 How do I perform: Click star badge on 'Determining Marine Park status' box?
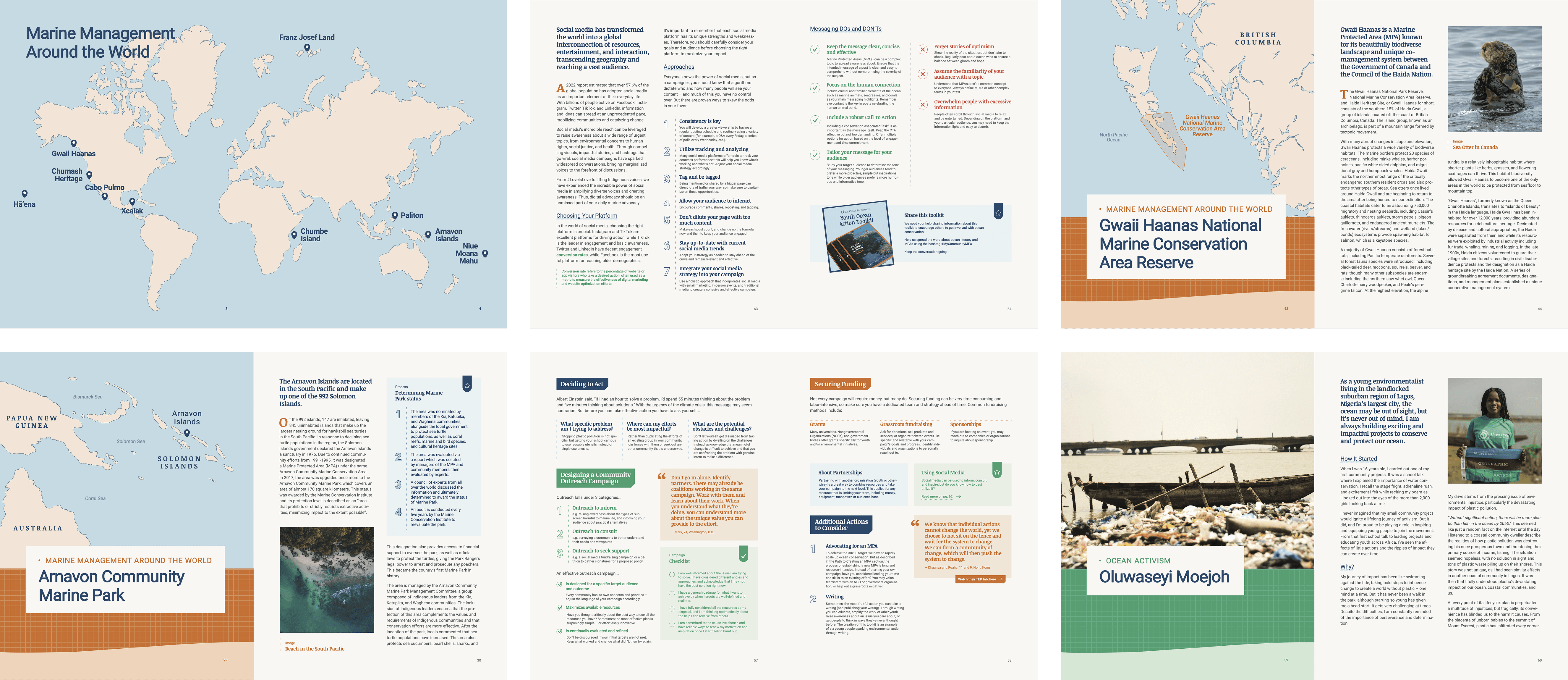[467, 384]
